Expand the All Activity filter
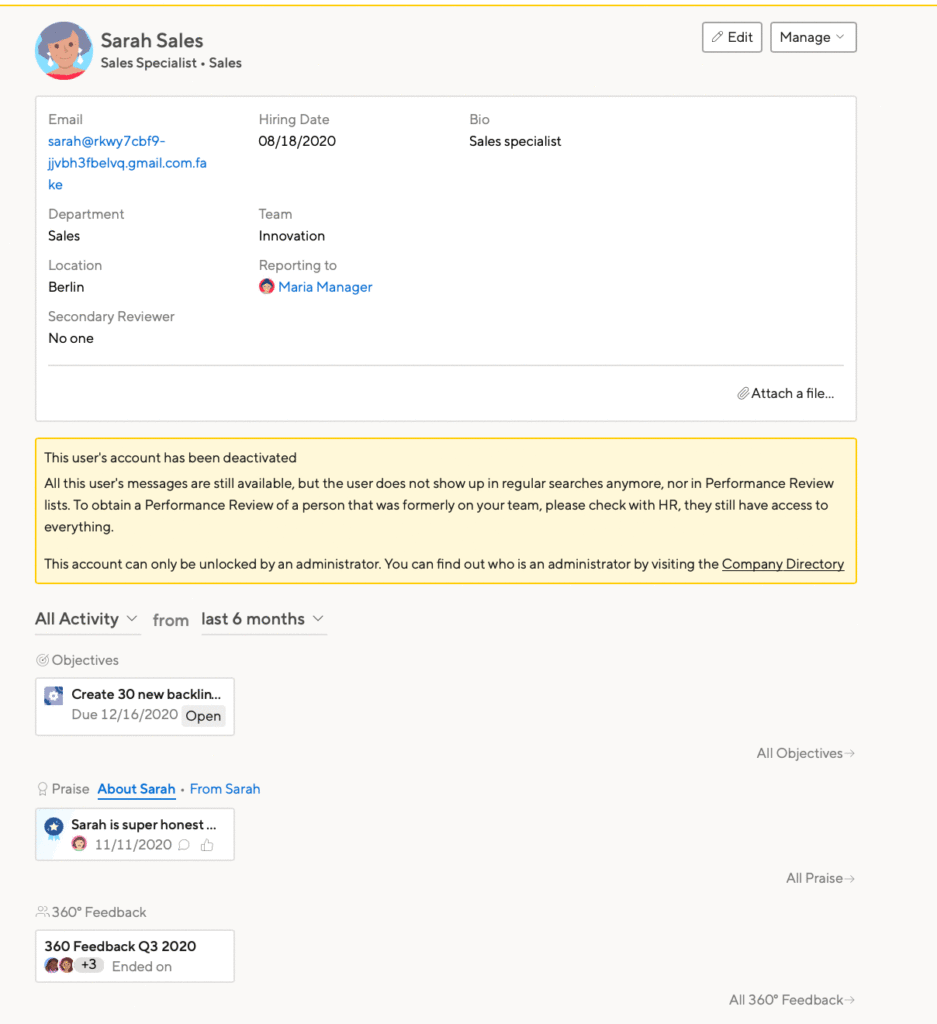 (x=87, y=619)
